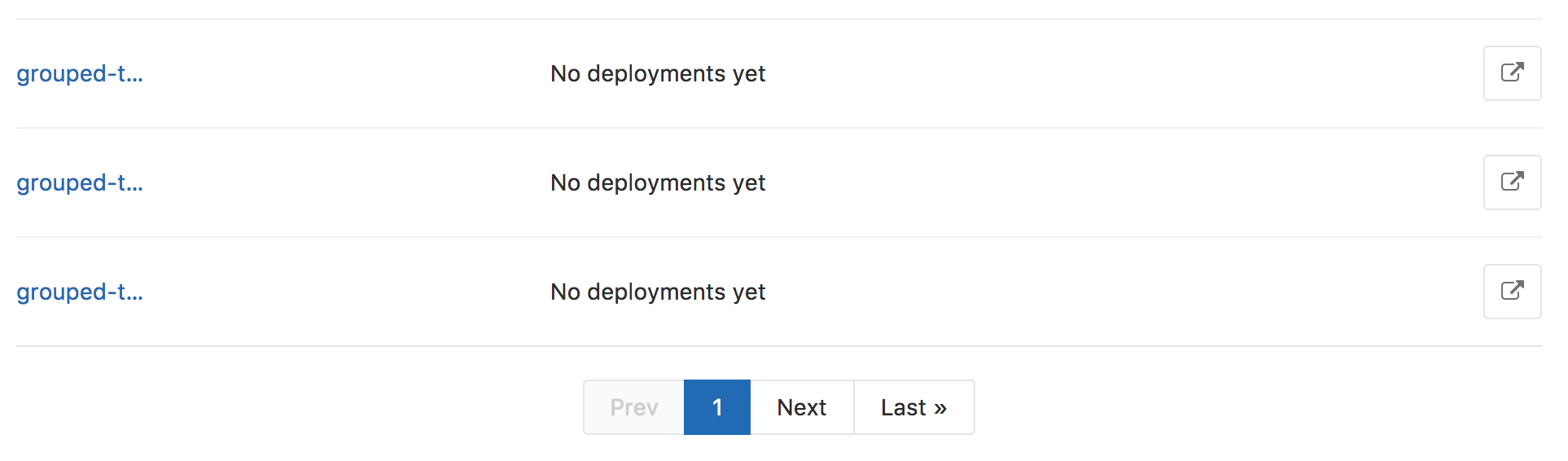1568x461 pixels.
Task: Click the highlighted blue page number
Action: coord(717,407)
